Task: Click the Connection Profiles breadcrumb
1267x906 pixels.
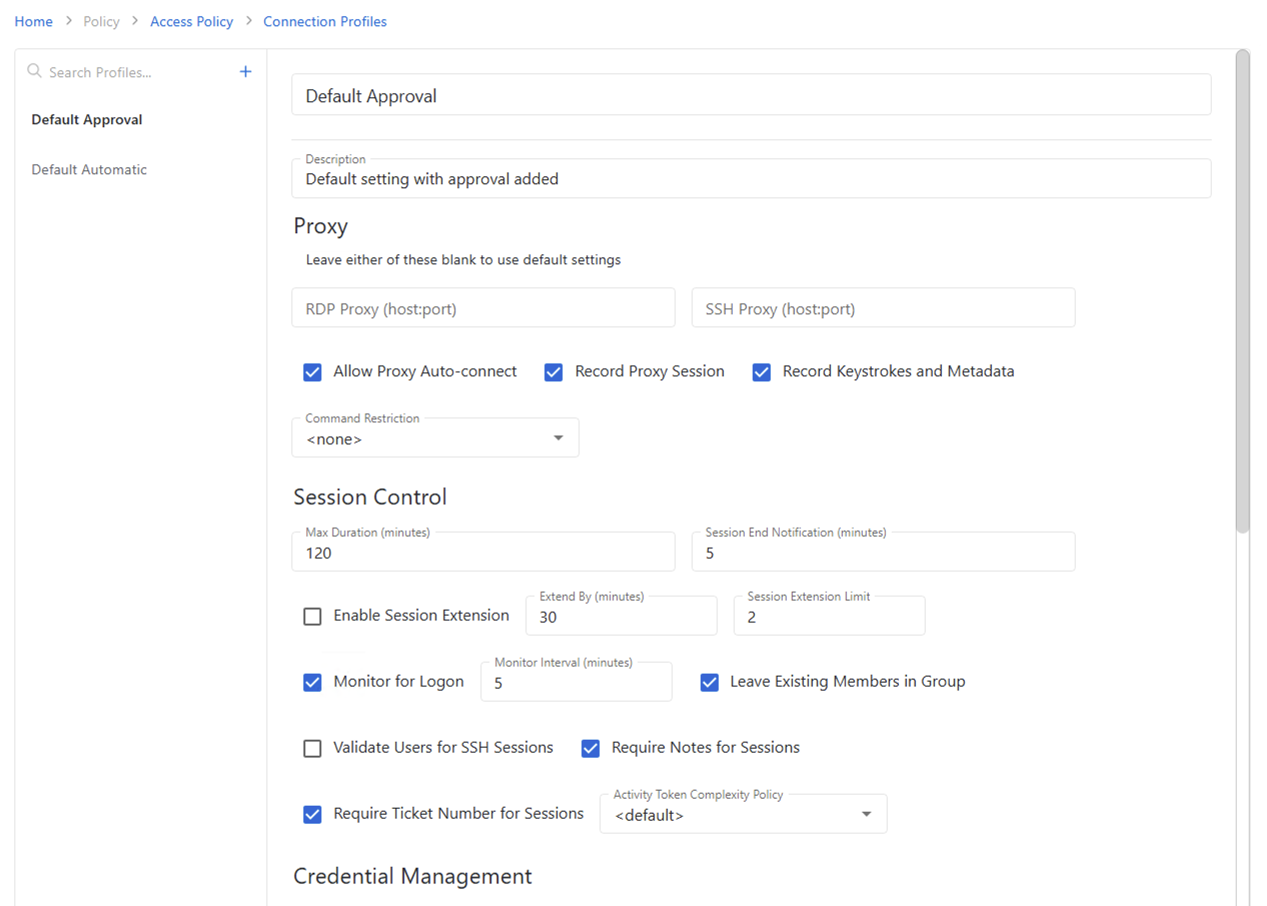Action: point(324,21)
